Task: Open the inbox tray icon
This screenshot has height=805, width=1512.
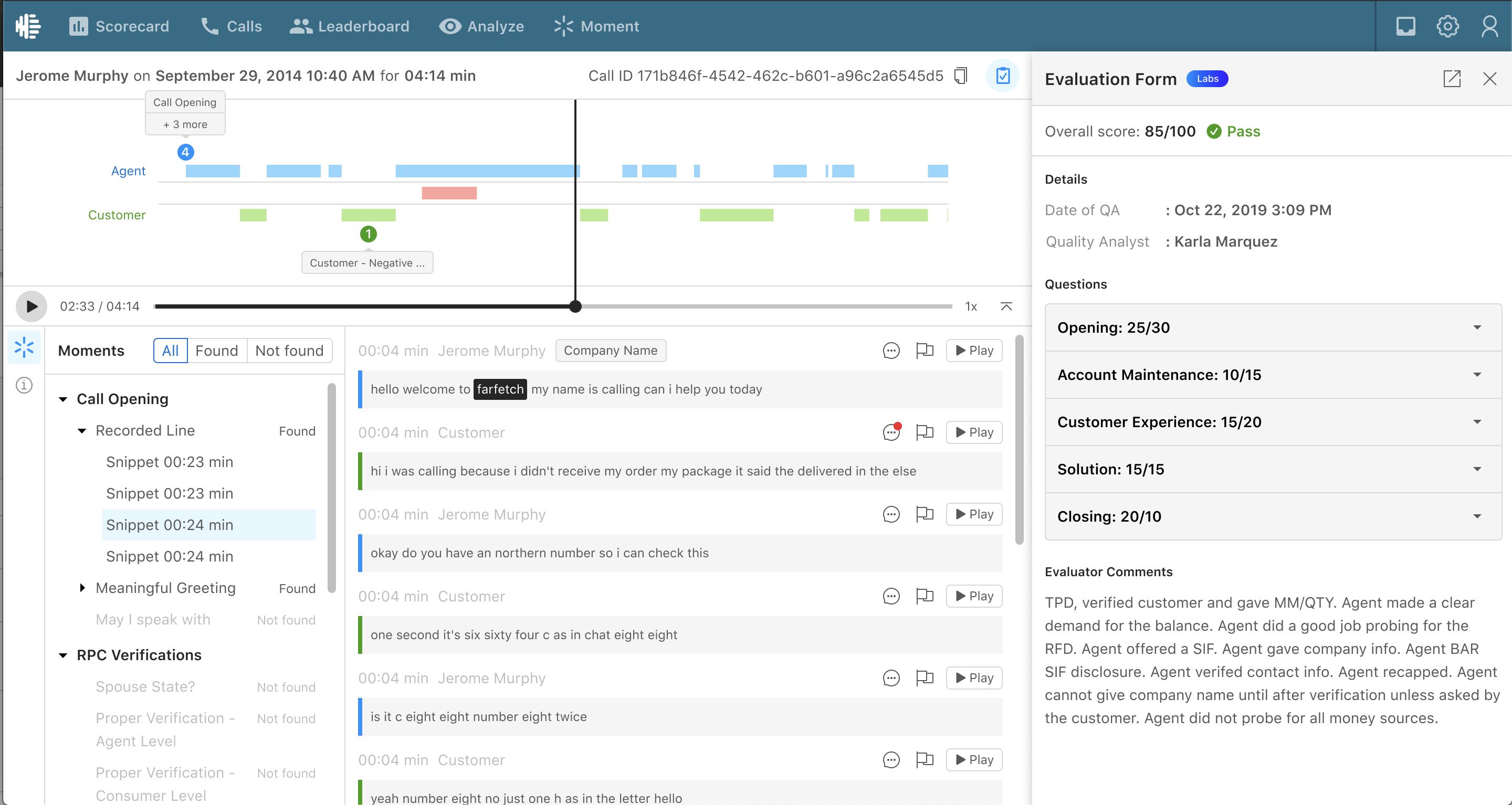Action: click(1405, 26)
